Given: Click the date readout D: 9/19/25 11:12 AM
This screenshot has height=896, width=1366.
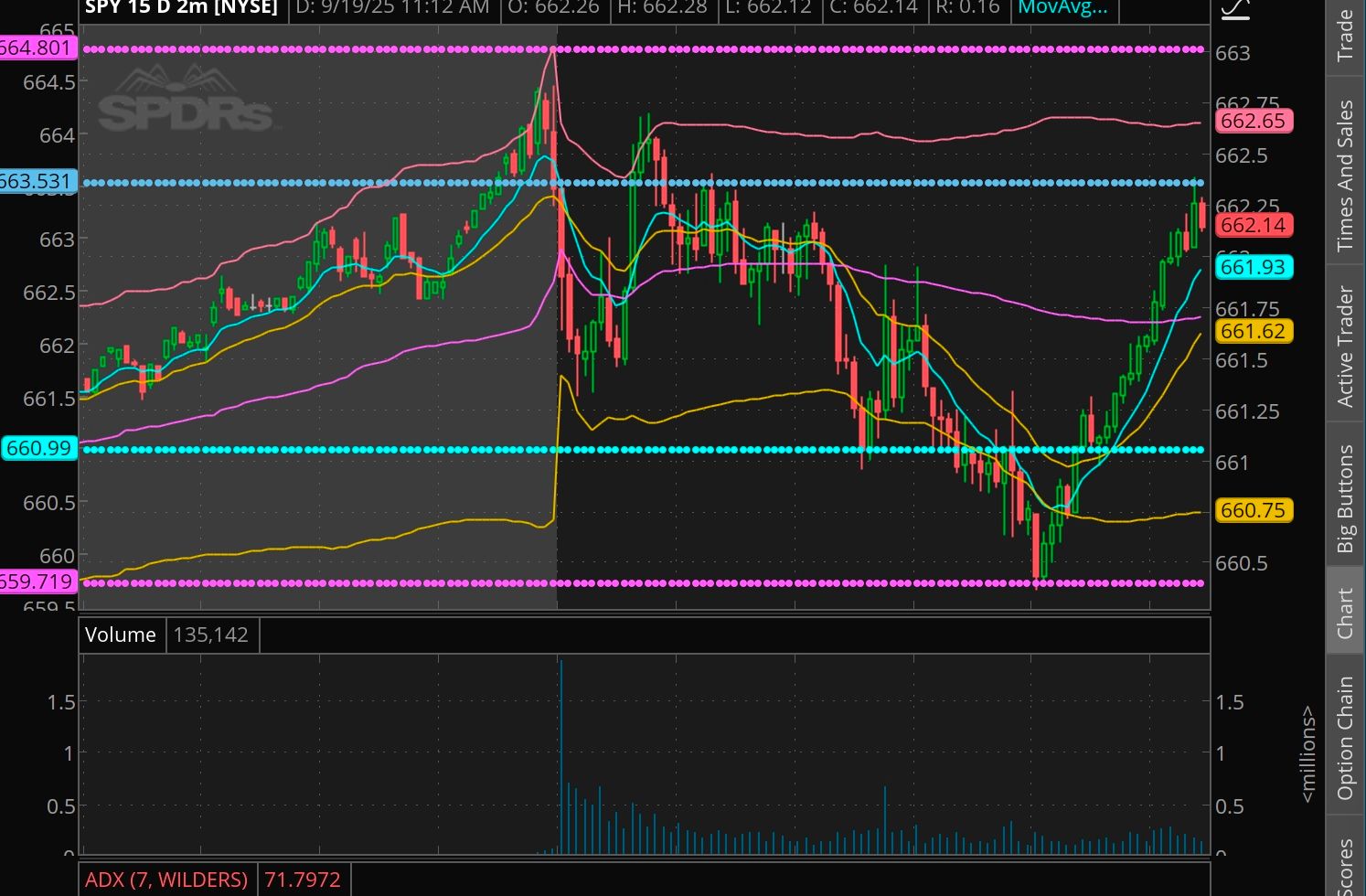Looking at the screenshot, I should [392, 8].
